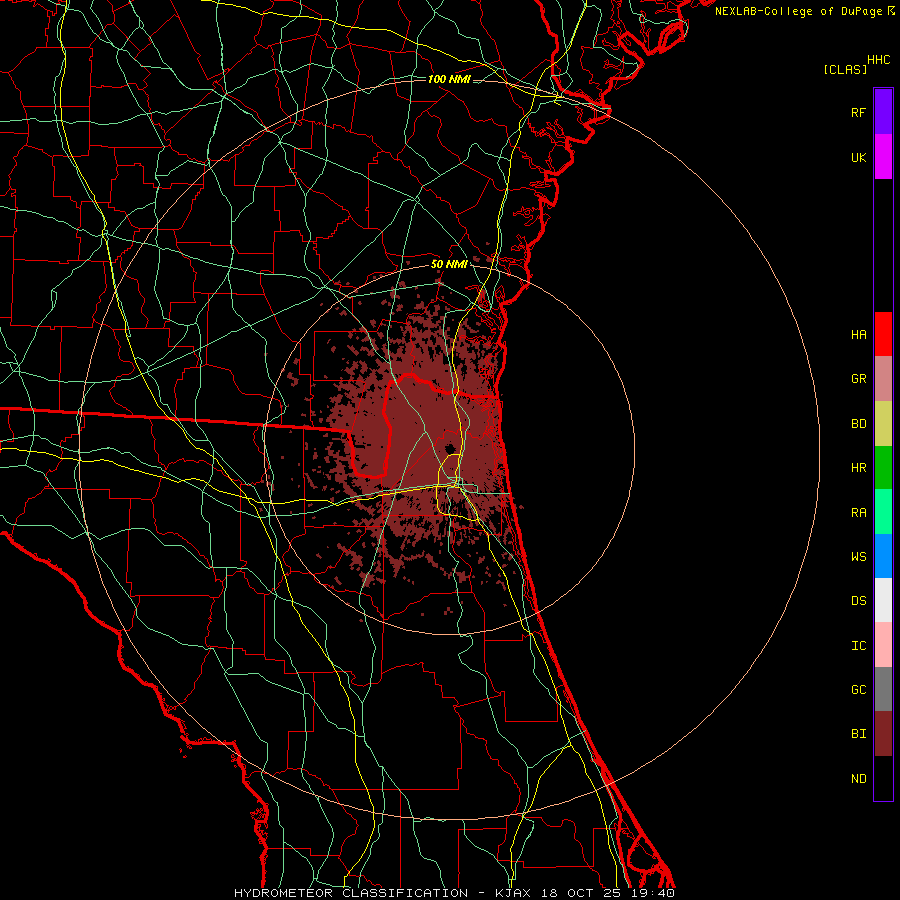Click the DS white legend swatch
Viewport: 900px width, 900px height.
883,600
